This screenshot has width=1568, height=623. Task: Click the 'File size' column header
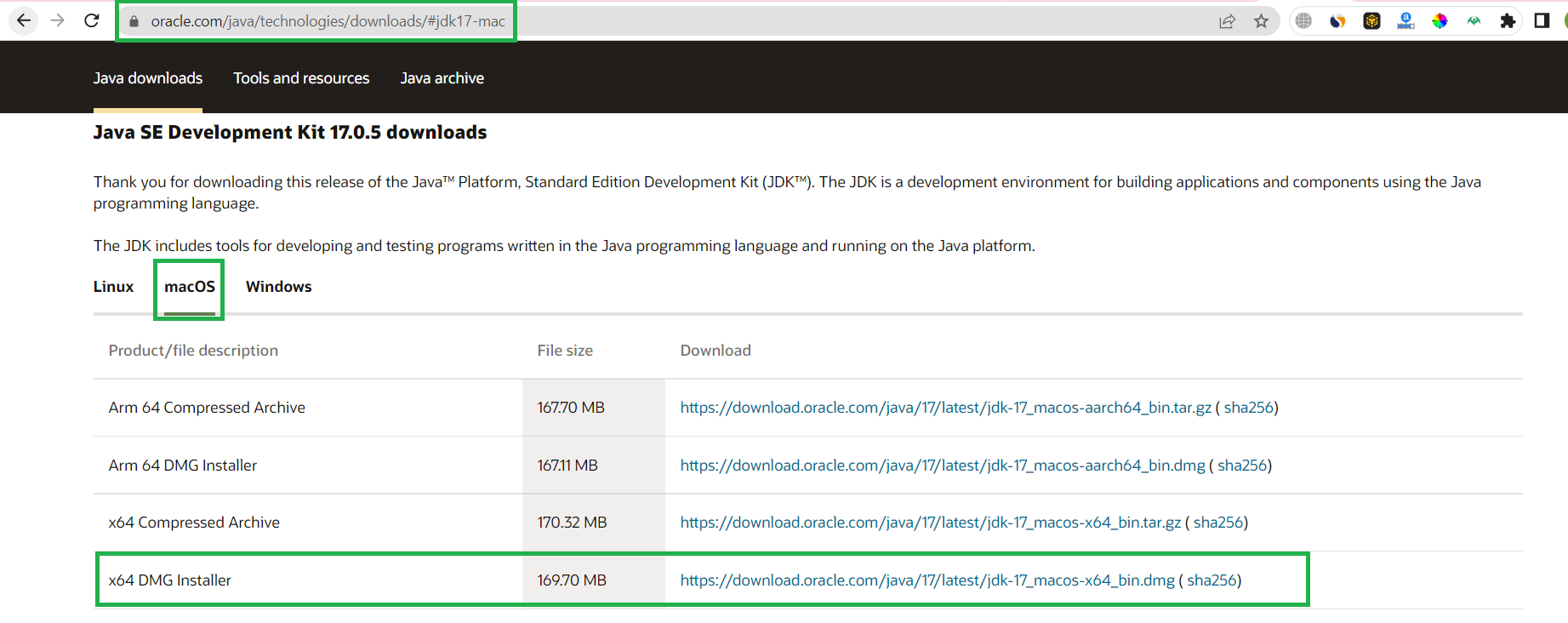pos(565,351)
